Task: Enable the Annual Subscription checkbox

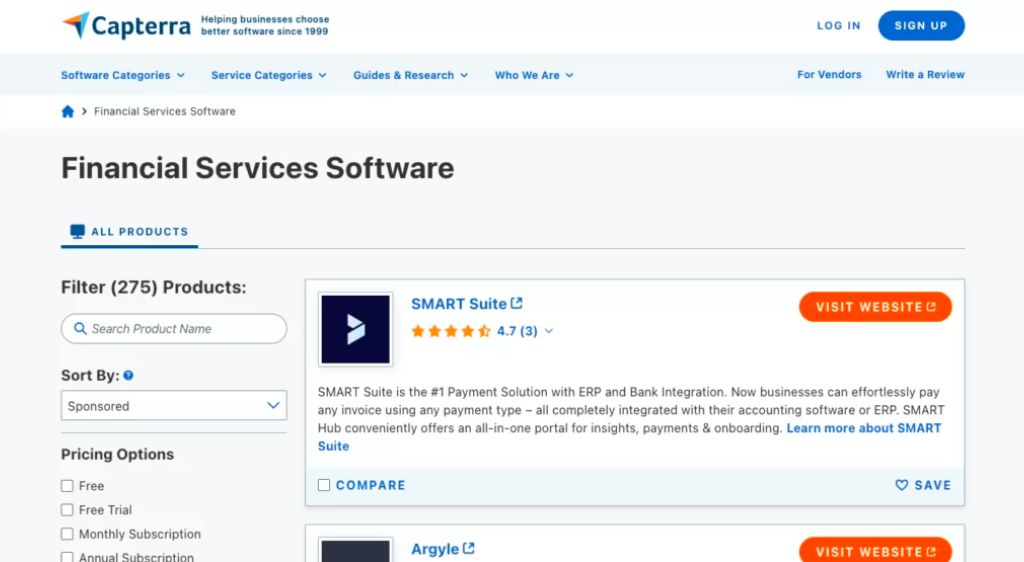Action: coord(67,557)
